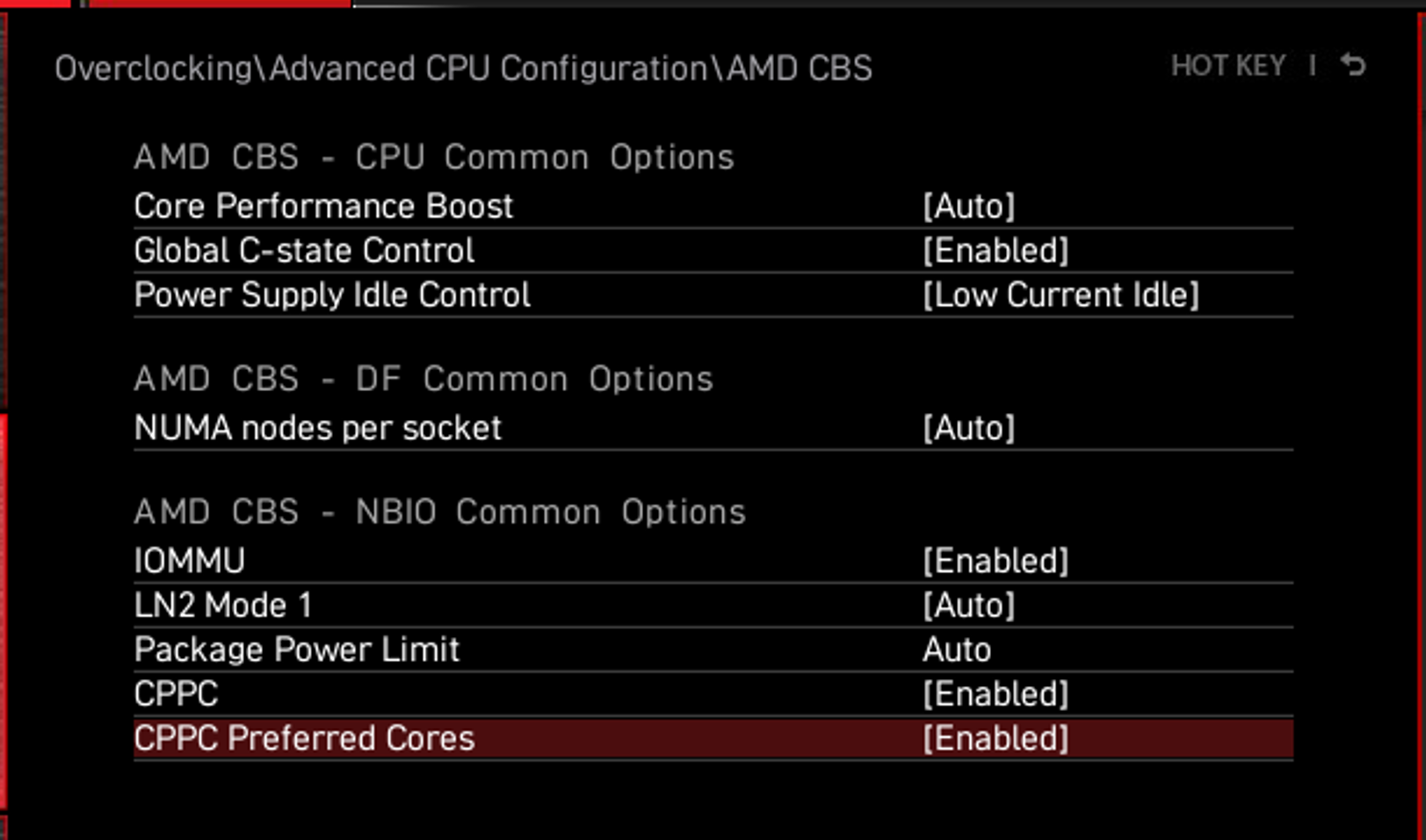Select the Global C-state Control label
Image resolution: width=1426 pixels, height=840 pixels.
coord(304,251)
